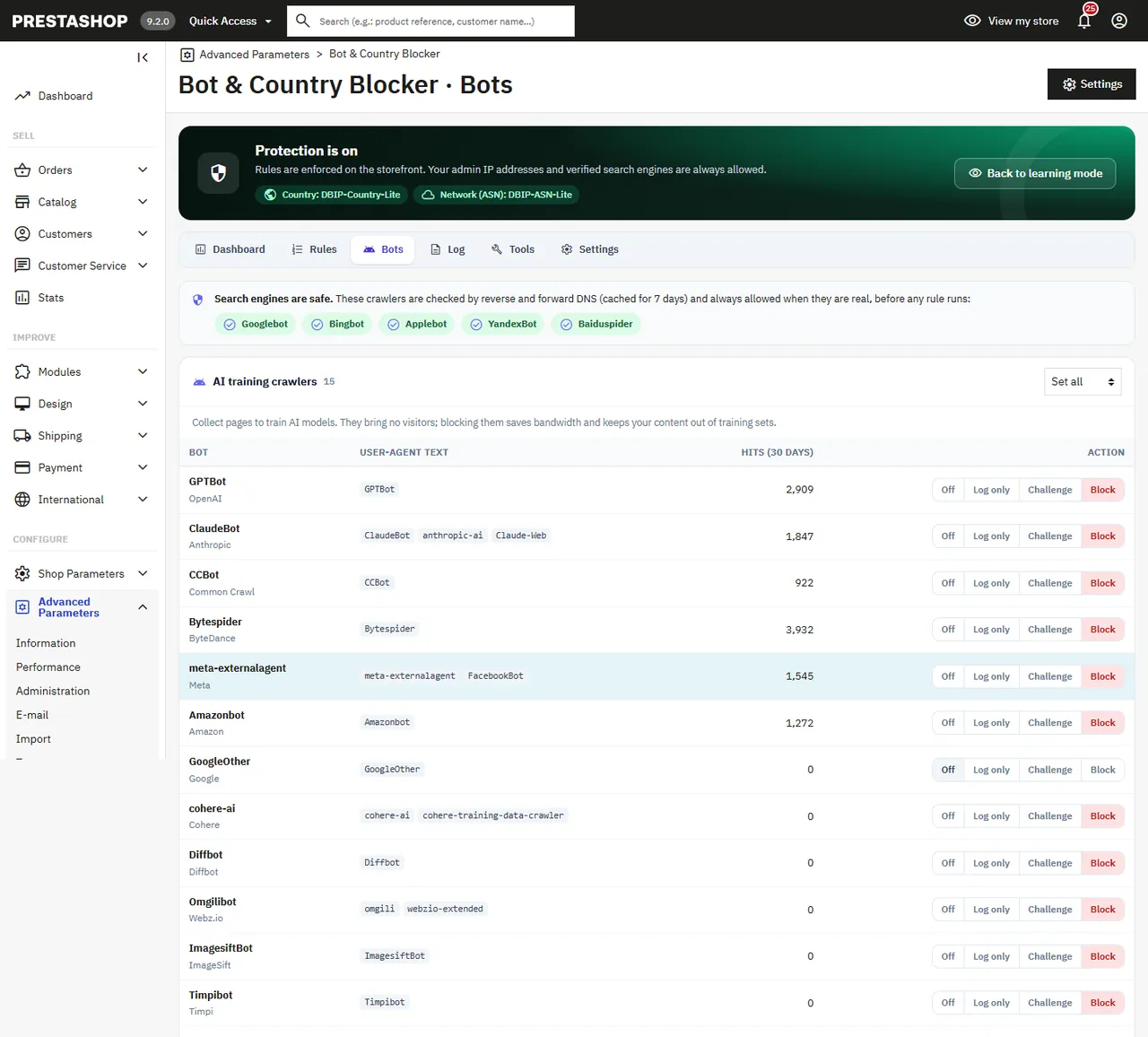Switch to the Log tab
The width and height of the screenshot is (1148, 1037).
(448, 249)
